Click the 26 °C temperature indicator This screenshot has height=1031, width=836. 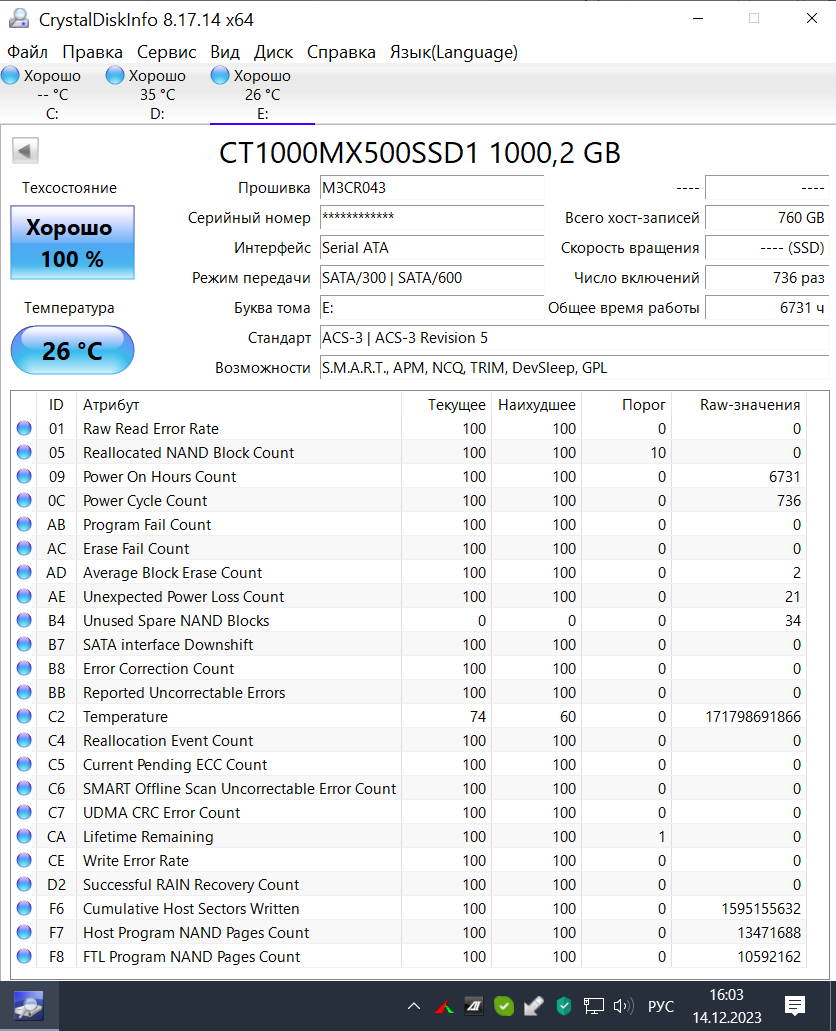point(72,350)
